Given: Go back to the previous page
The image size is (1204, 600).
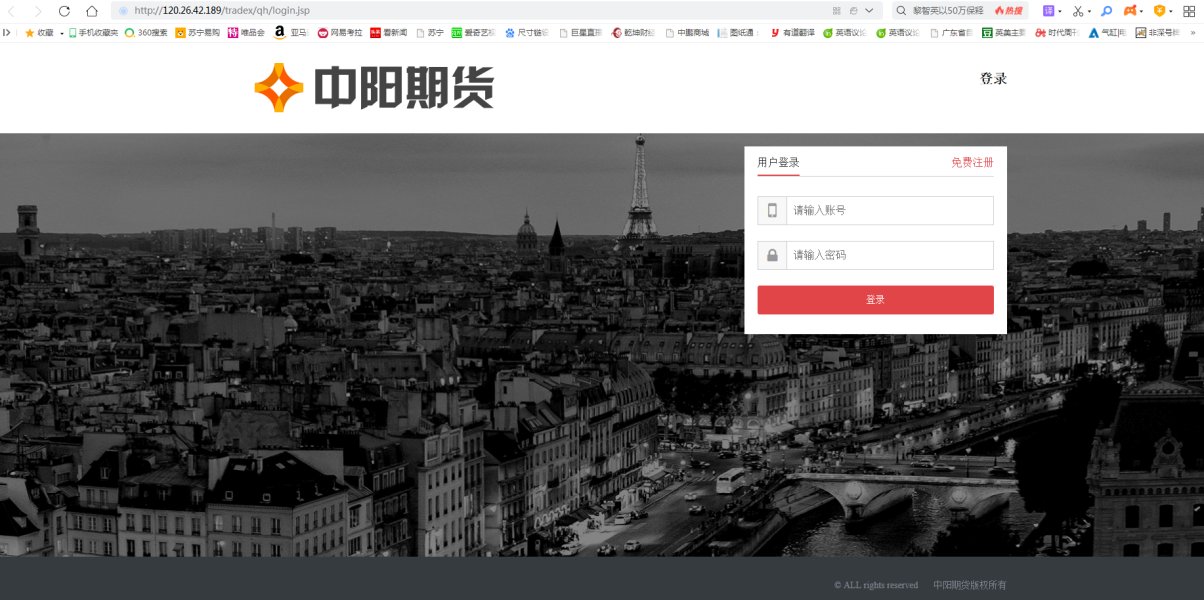Looking at the screenshot, I should [x=13, y=10].
